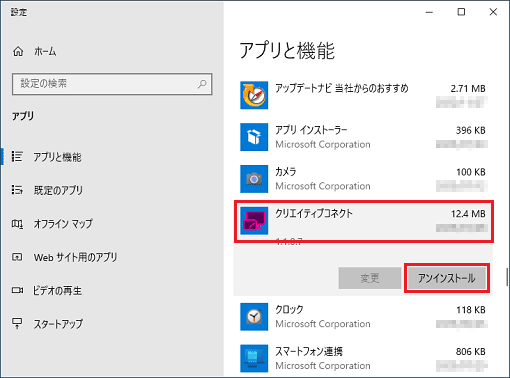Select アプリ インストーラー entry name
This screenshot has height=378, width=510.
311,130
